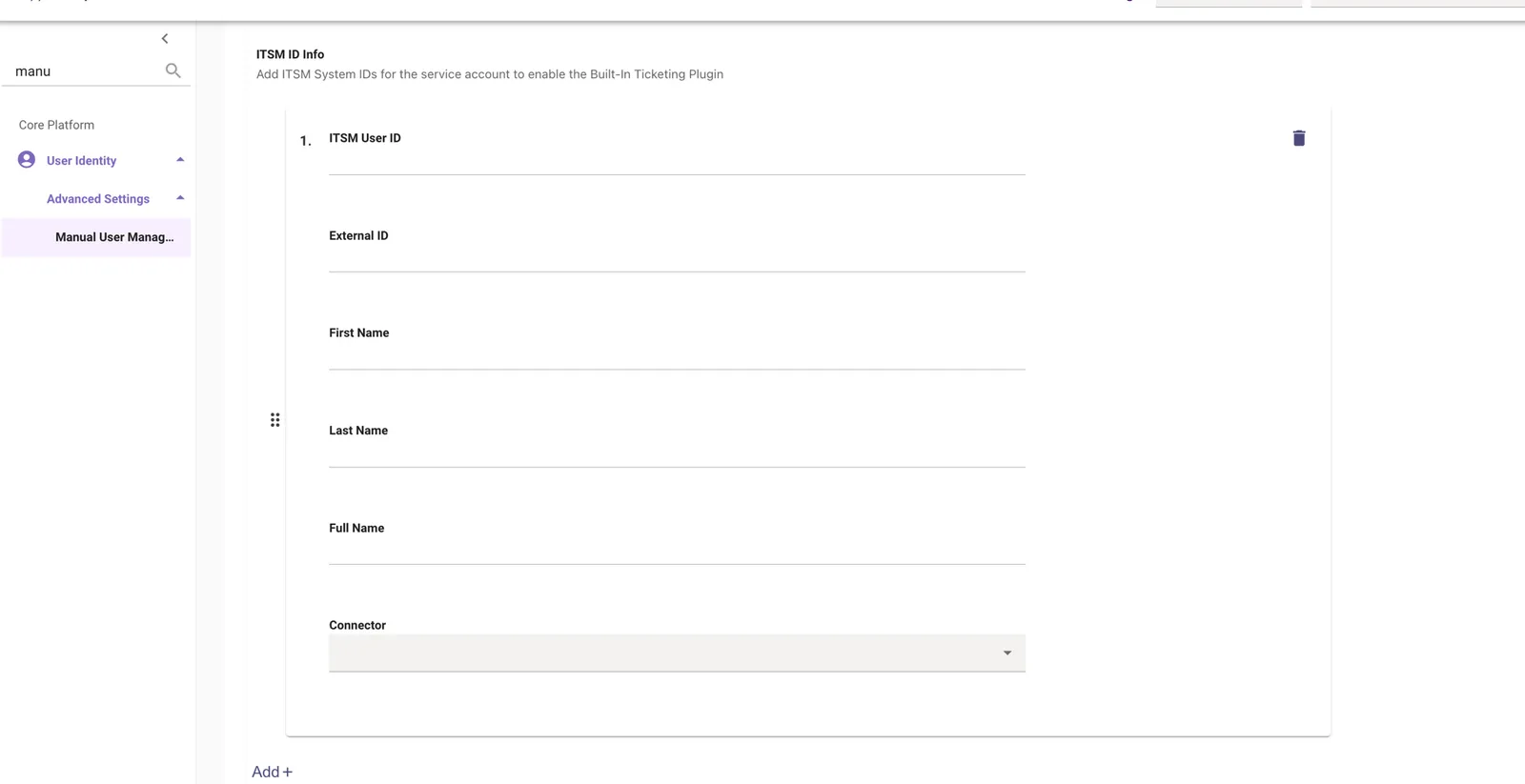Screen dimensions: 1525x784
Task: Select Manual User Management menu item
Action: pyautogui.click(x=96, y=237)
